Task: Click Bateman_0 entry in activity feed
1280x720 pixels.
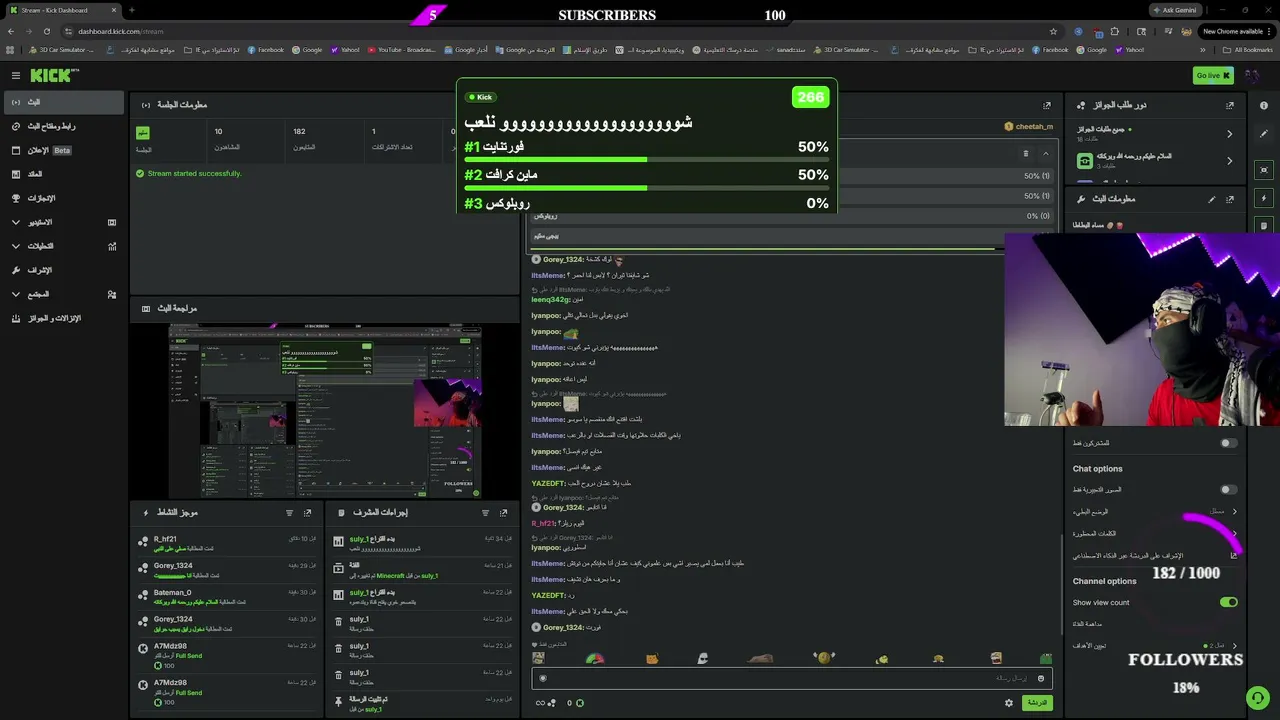Action: click(226, 597)
